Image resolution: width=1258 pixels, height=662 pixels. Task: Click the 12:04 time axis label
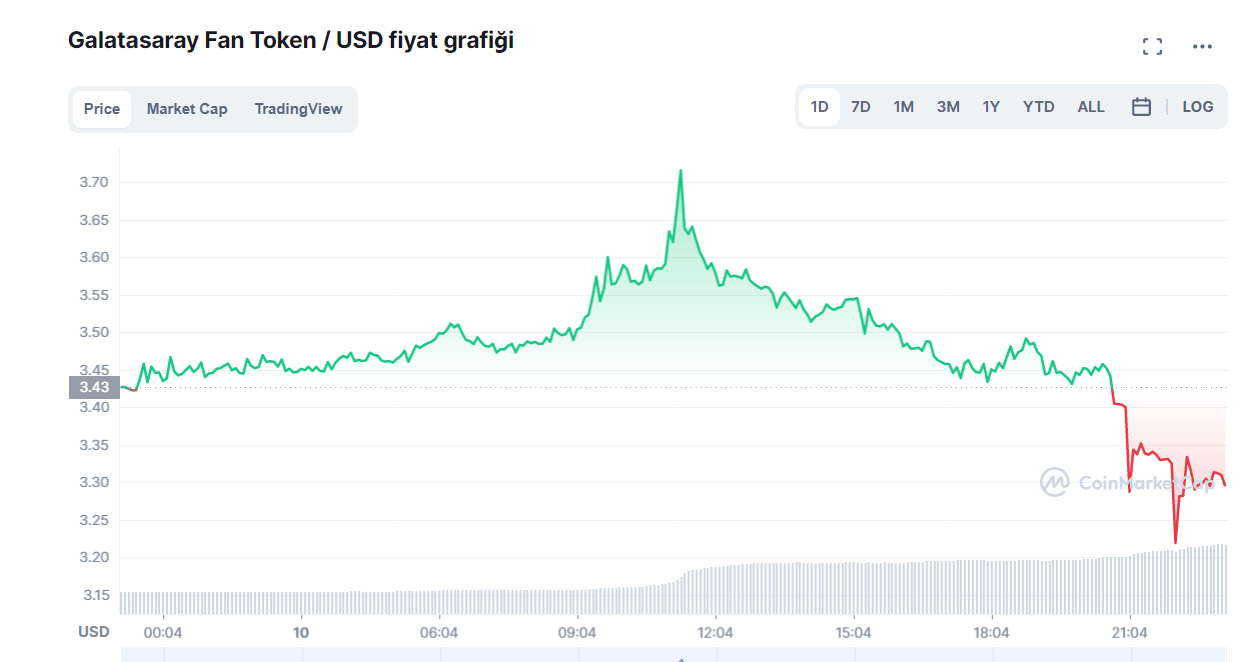tap(715, 632)
